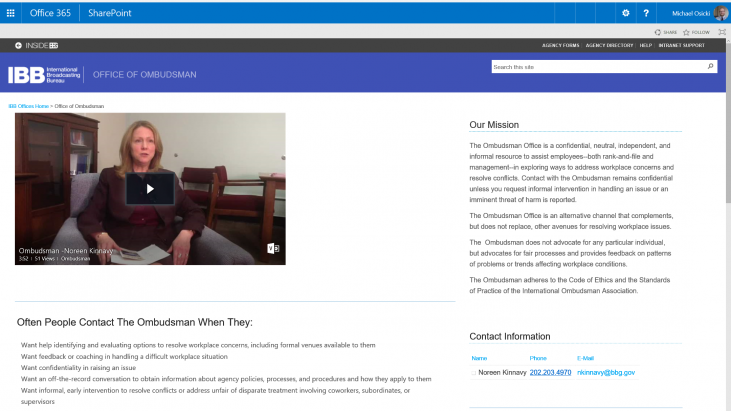Open the Agency Forms menu item
The image size is (731, 411).
(x=560, y=45)
